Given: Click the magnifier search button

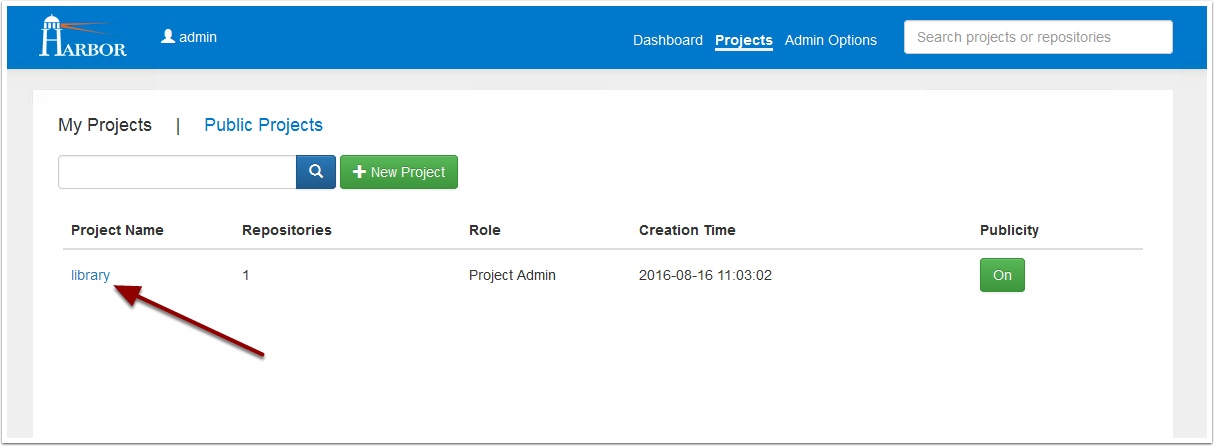Looking at the screenshot, I should (316, 172).
